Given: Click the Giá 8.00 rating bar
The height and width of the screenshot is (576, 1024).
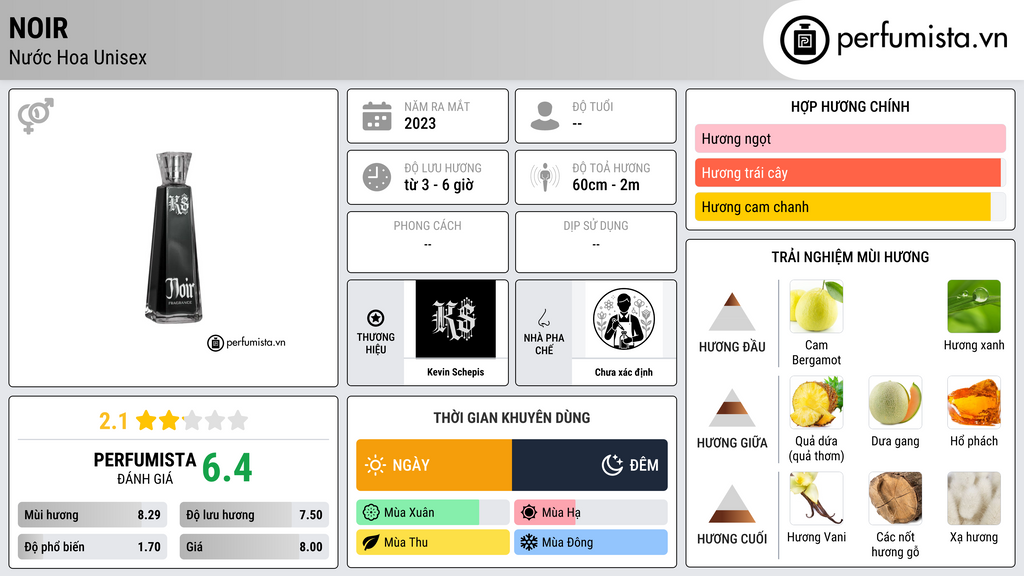Looking at the screenshot, I should click(254, 547).
